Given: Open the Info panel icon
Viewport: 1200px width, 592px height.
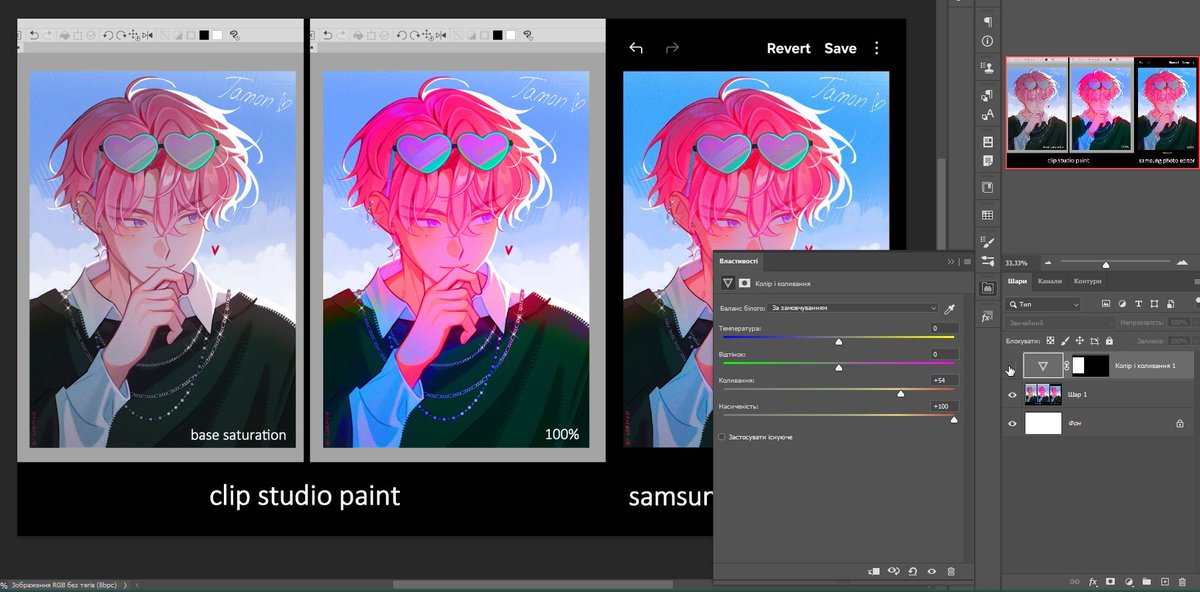Looking at the screenshot, I should [987, 42].
